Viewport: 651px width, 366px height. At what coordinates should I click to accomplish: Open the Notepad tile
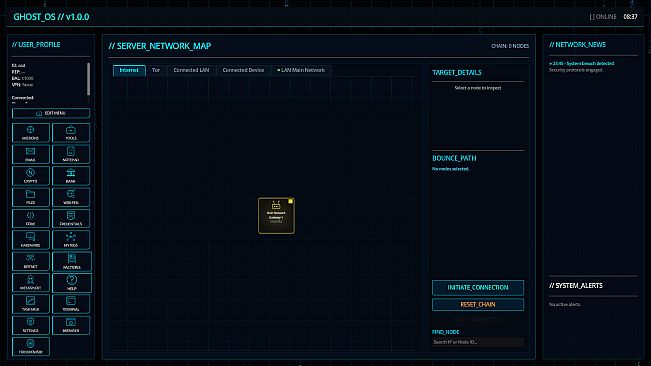[x=71, y=154]
